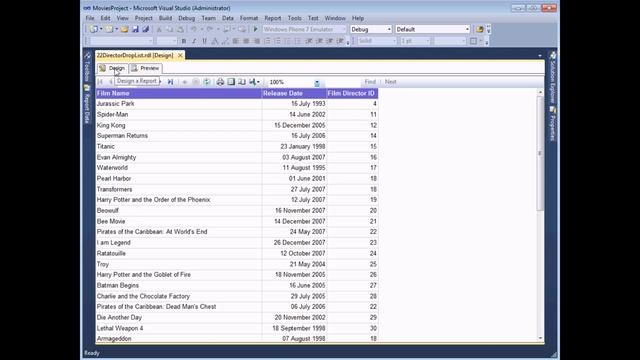Viewport: 640px width, 360px height.
Task: Click the Film Name column header
Action: tap(178, 93)
